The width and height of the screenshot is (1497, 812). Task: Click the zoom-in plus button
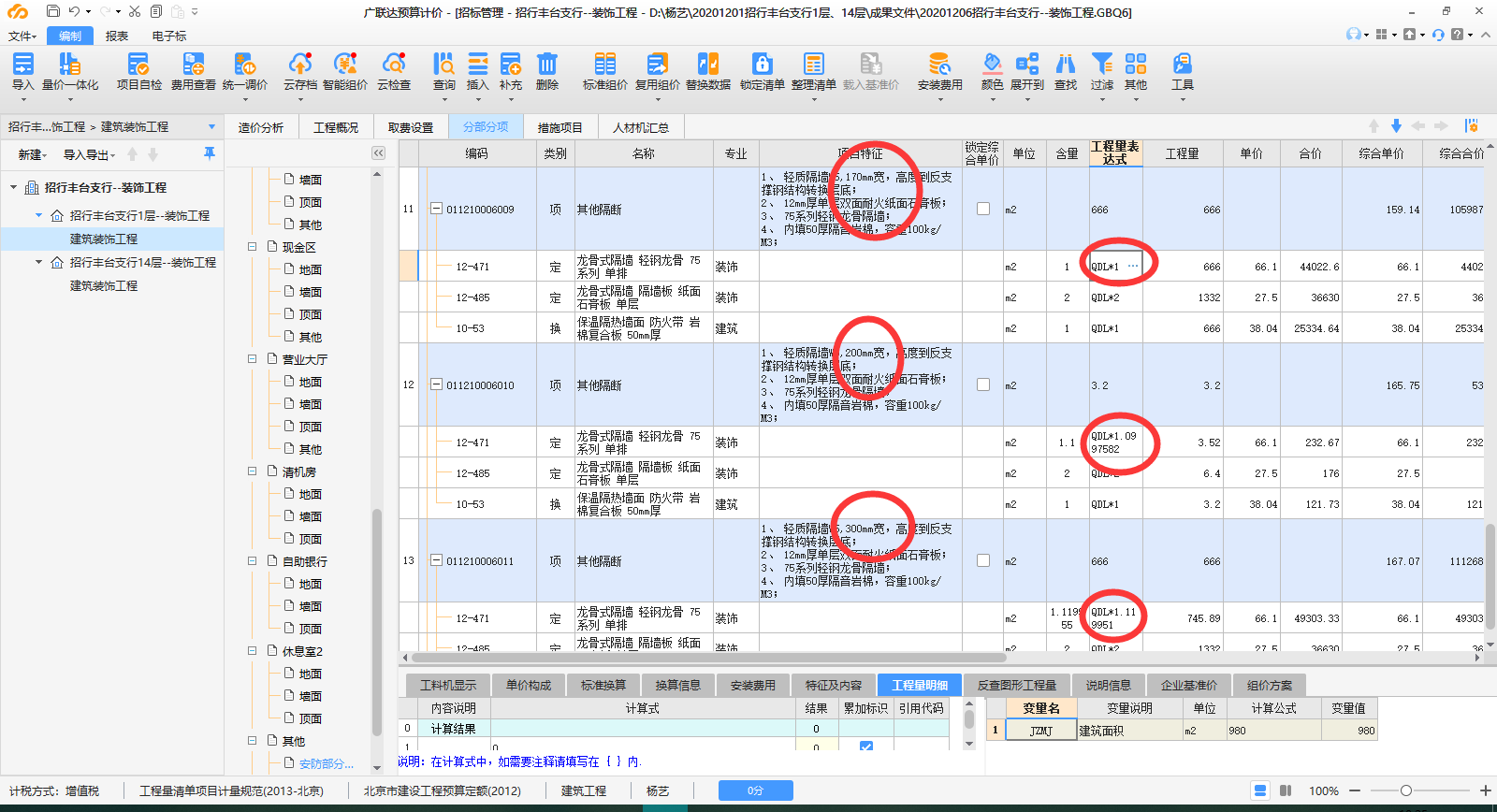point(1485,790)
